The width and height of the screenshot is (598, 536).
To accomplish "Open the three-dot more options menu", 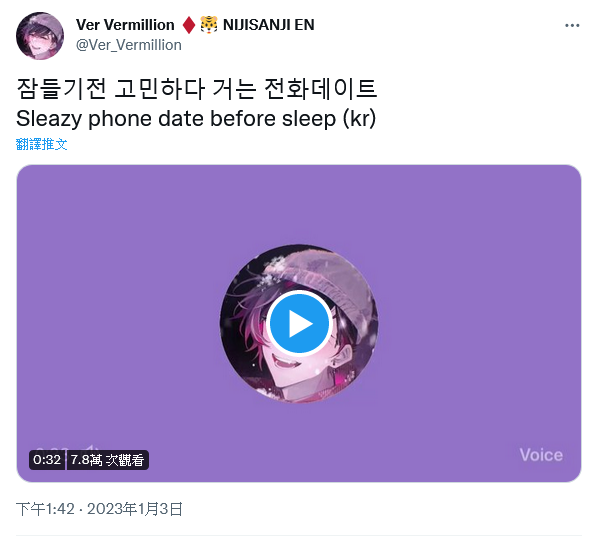I will tap(572, 26).
